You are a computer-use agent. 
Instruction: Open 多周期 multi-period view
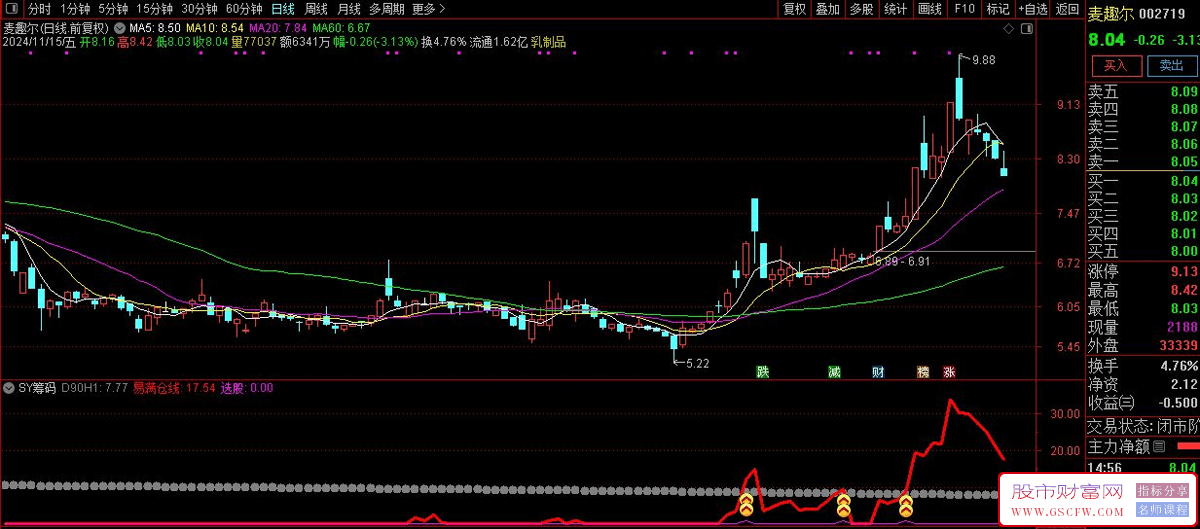(387, 9)
